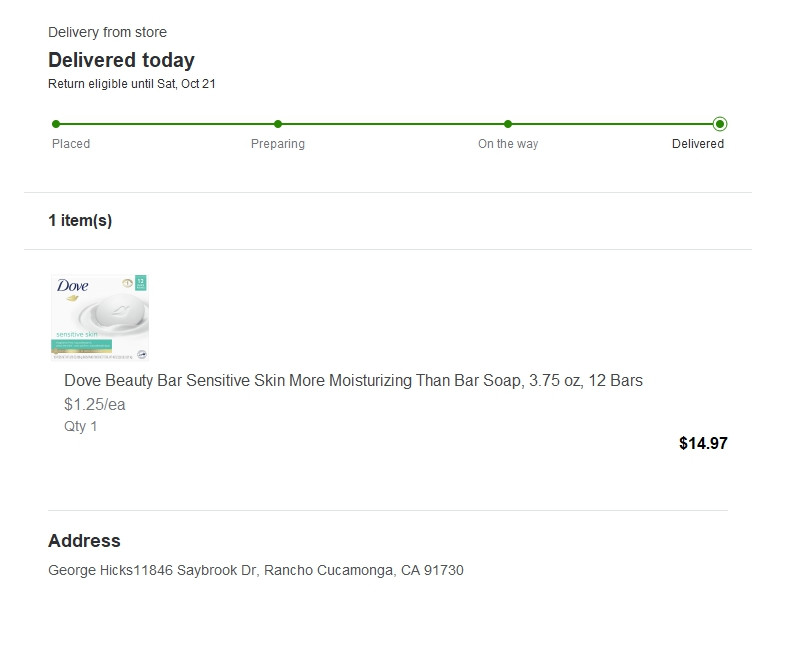Click the On the way step dot
Viewport: 800px width, 646px height.
[x=508, y=124]
